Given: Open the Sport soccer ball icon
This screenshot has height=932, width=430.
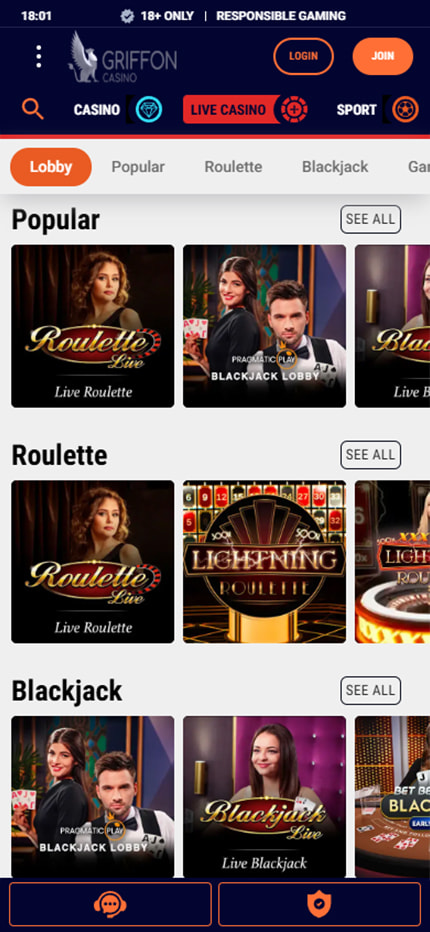Looking at the screenshot, I should [405, 109].
